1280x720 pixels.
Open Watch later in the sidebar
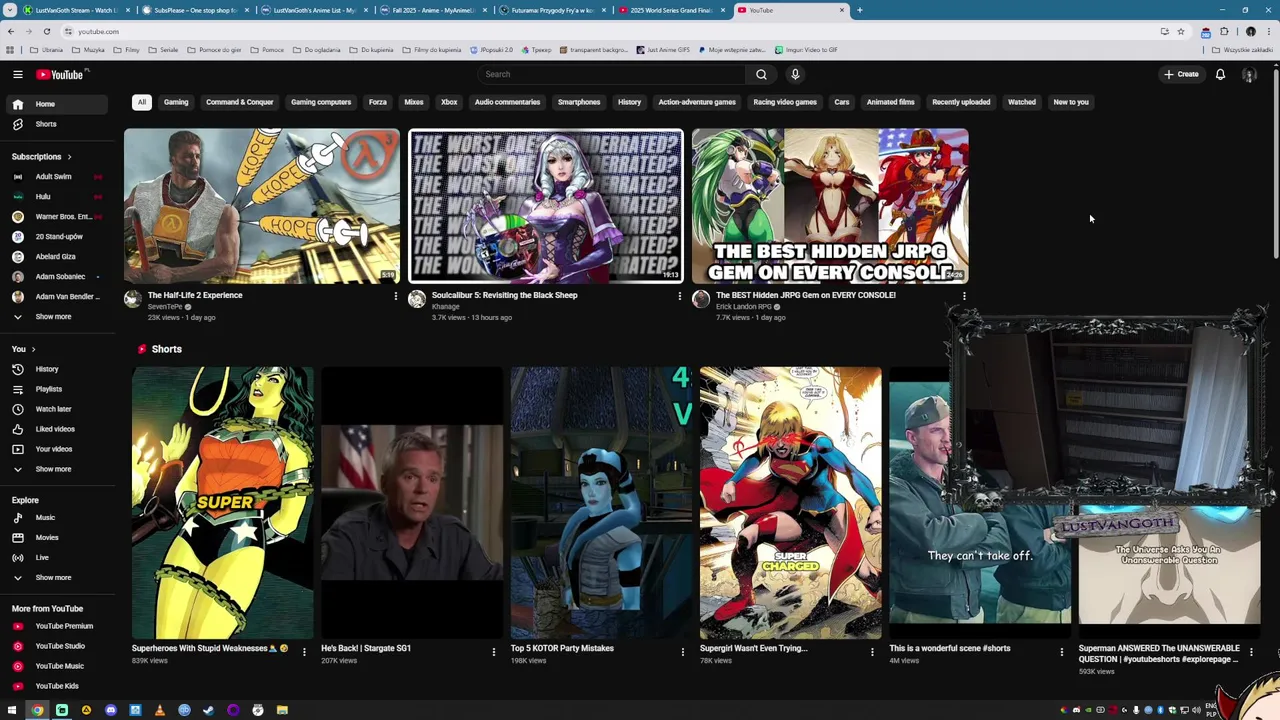pos(58,409)
